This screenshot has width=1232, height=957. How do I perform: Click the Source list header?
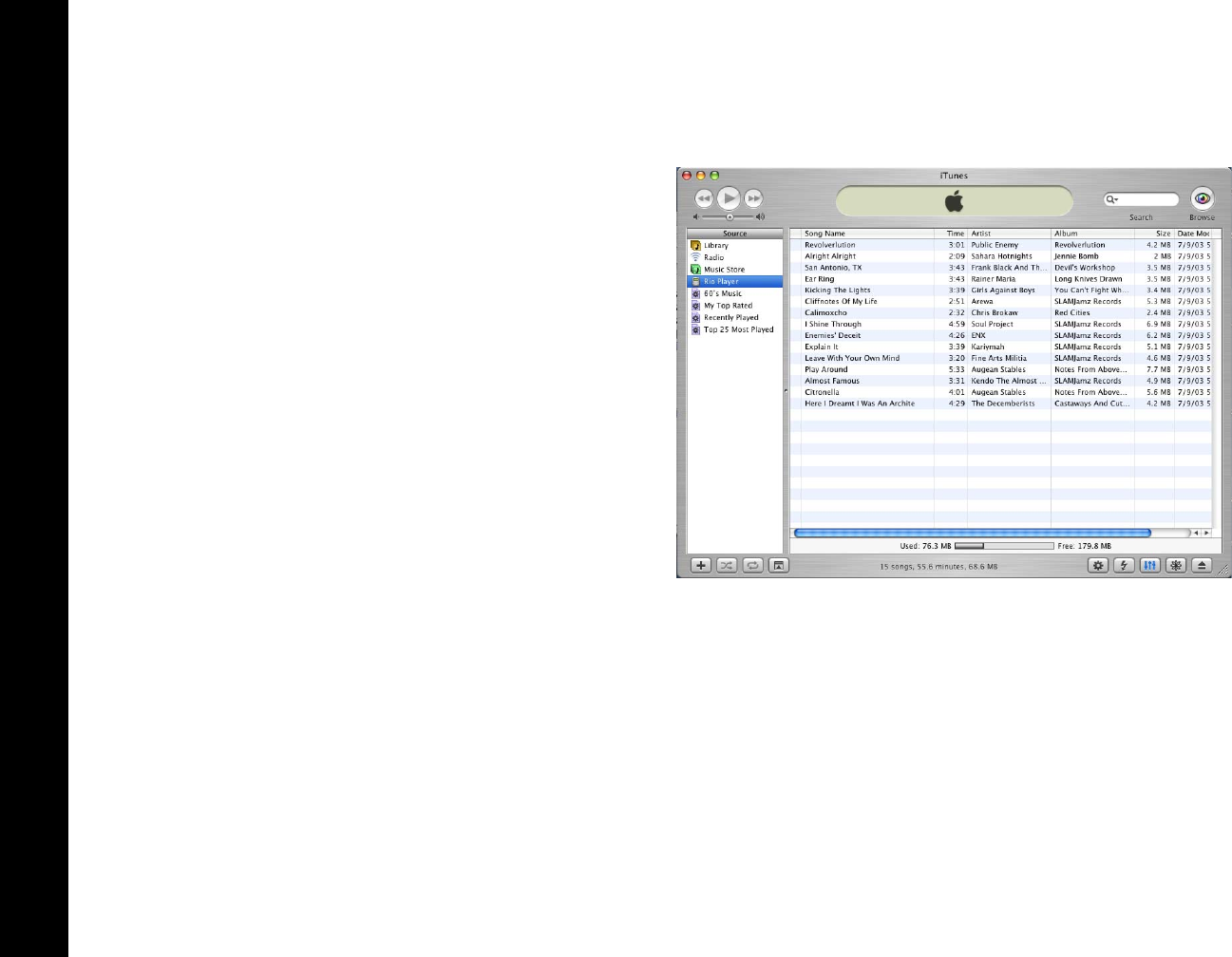(x=735, y=234)
